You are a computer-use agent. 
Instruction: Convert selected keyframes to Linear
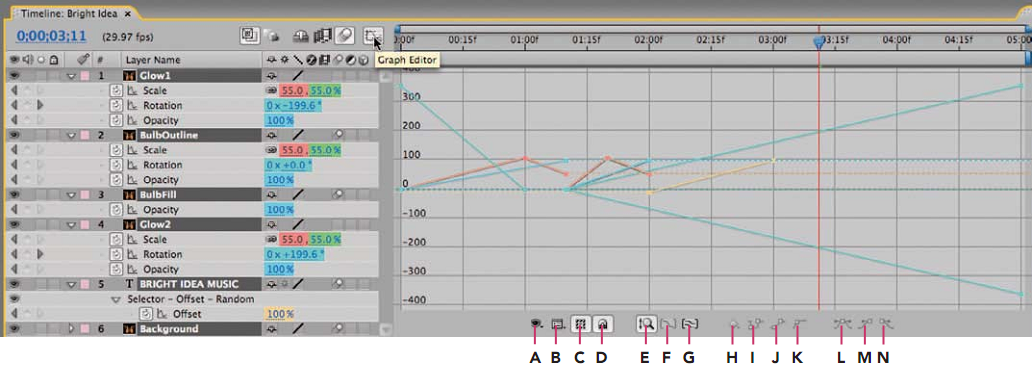pyautogui.click(x=778, y=323)
